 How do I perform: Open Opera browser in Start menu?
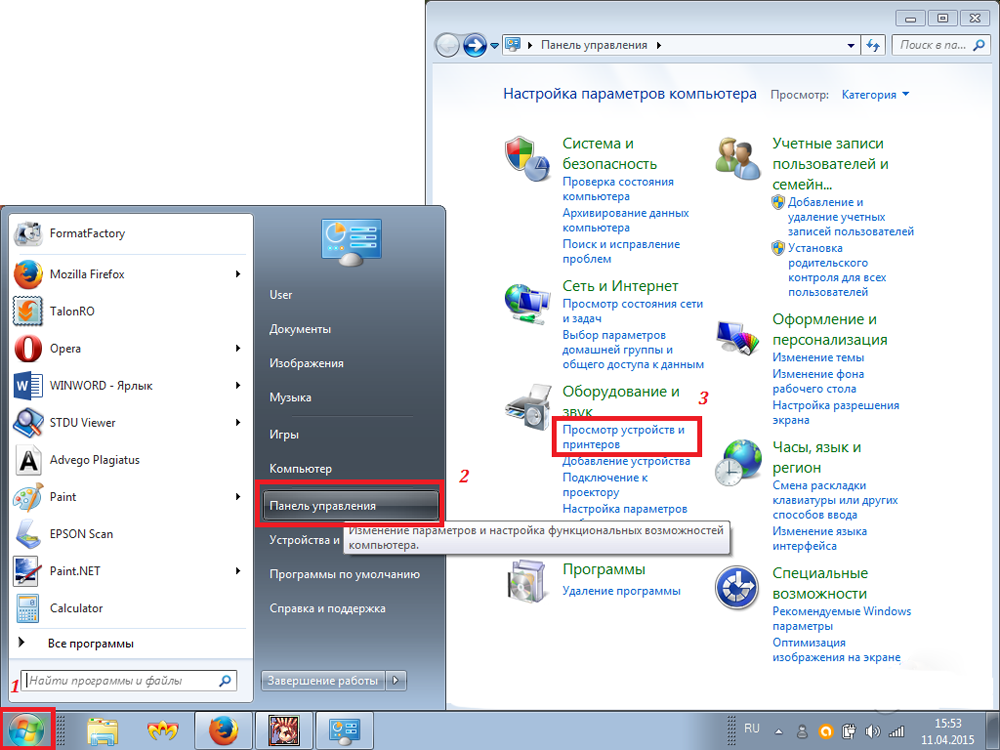tap(65, 349)
